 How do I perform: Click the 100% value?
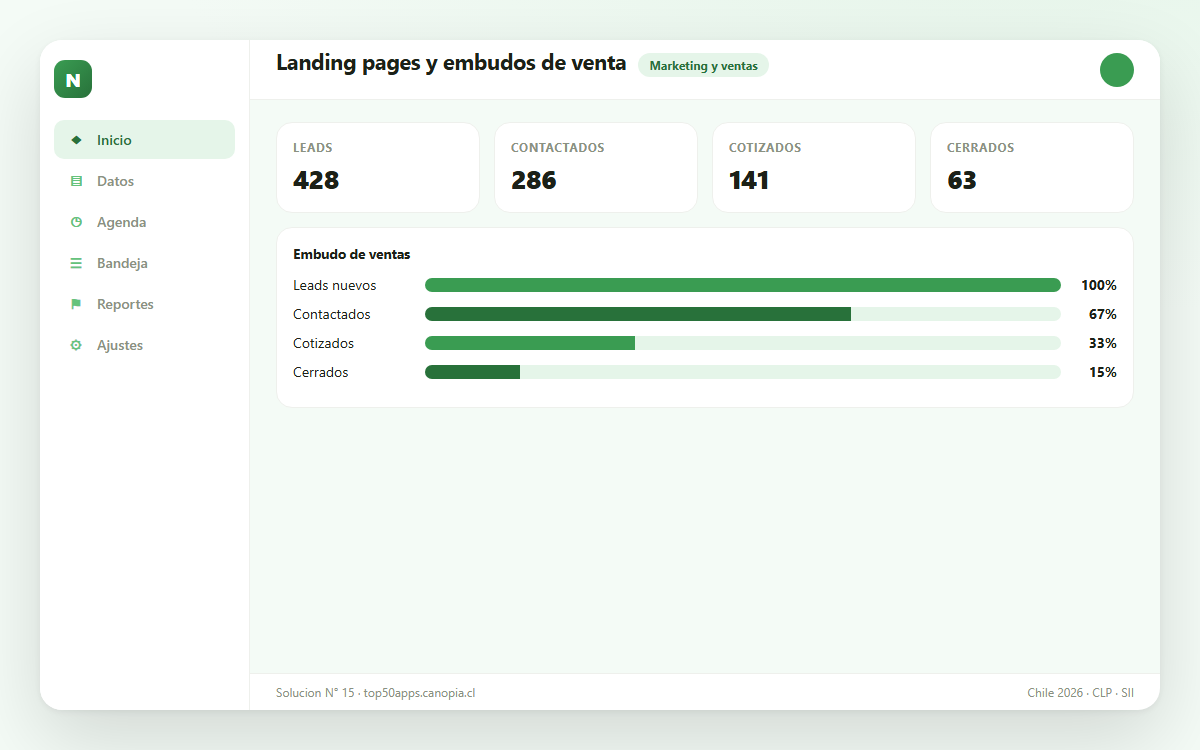pos(1099,285)
